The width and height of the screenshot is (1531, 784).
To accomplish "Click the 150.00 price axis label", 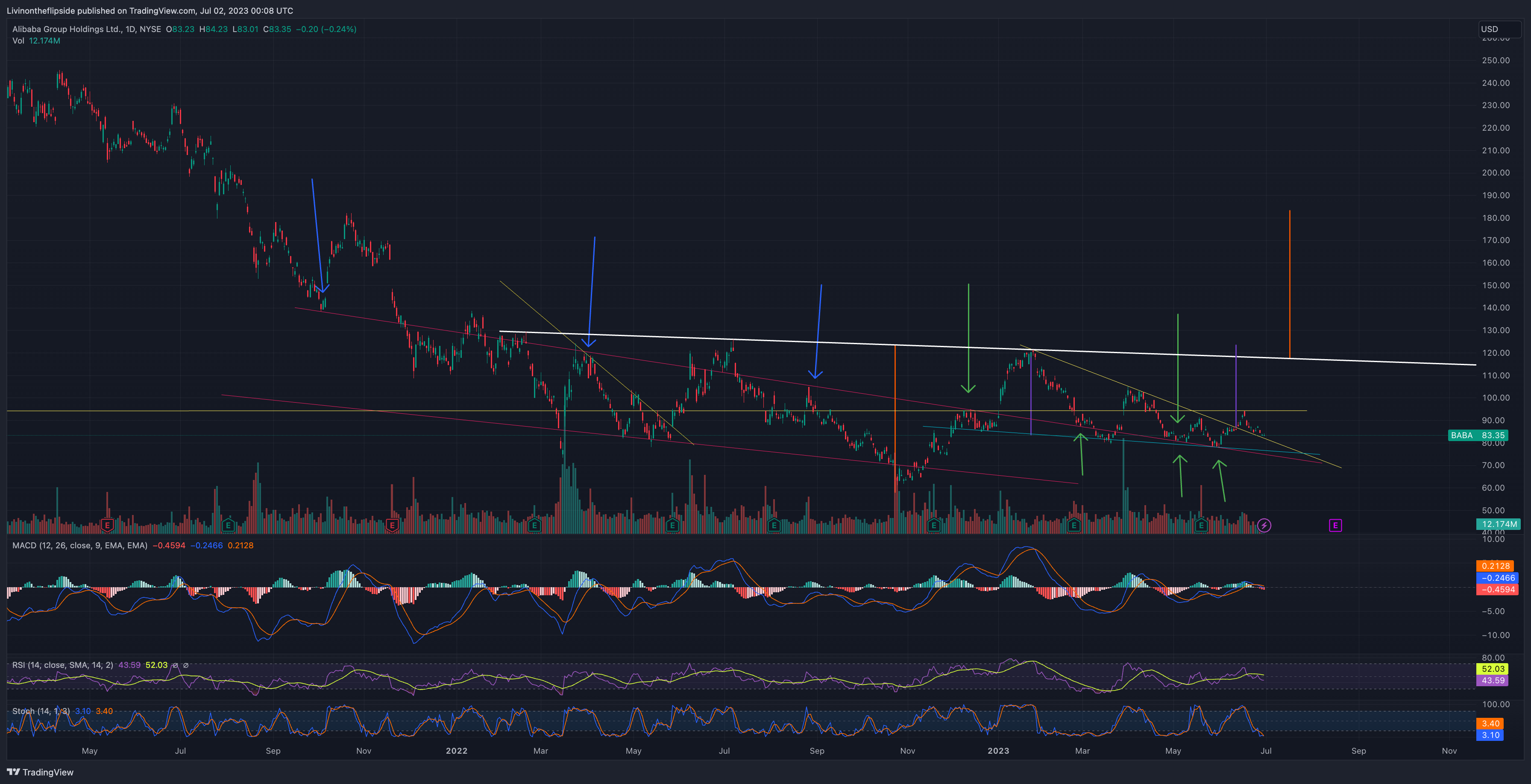I will point(1496,285).
